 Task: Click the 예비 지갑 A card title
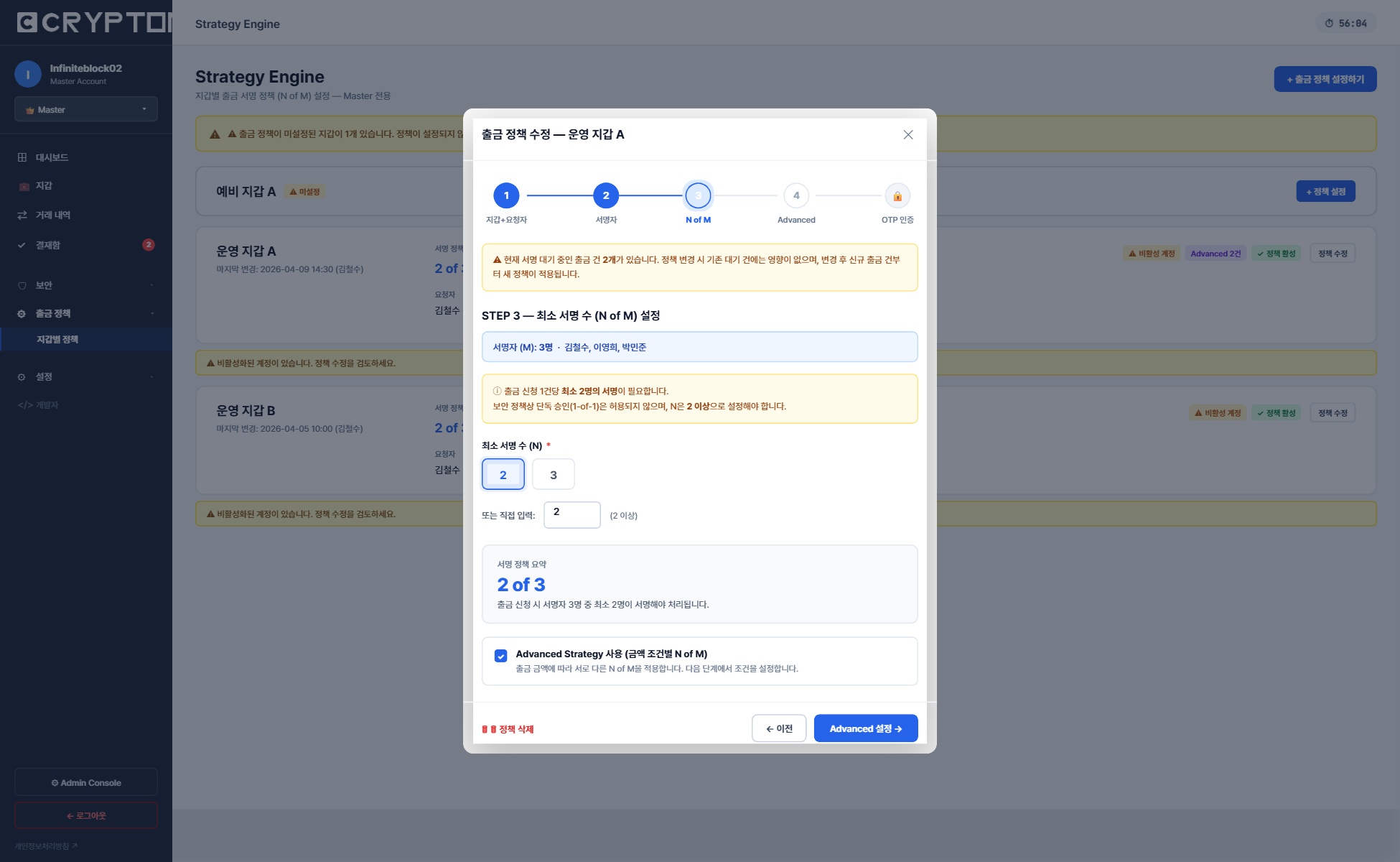(246, 191)
